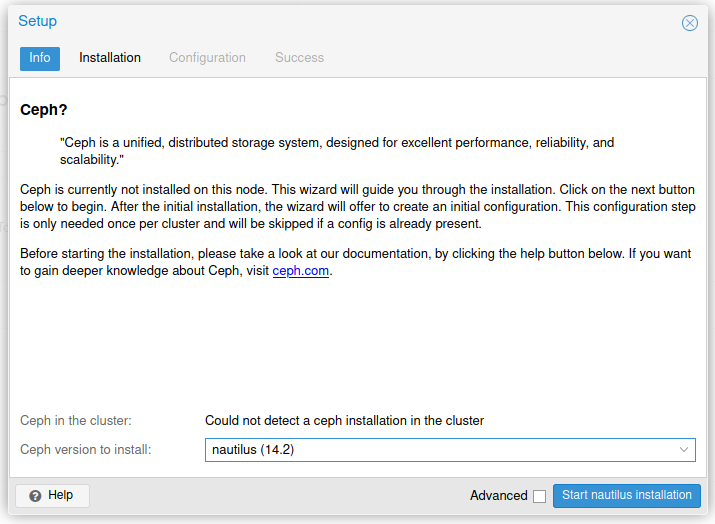Open Help documentation button
The height and width of the screenshot is (524, 715).
(x=52, y=495)
